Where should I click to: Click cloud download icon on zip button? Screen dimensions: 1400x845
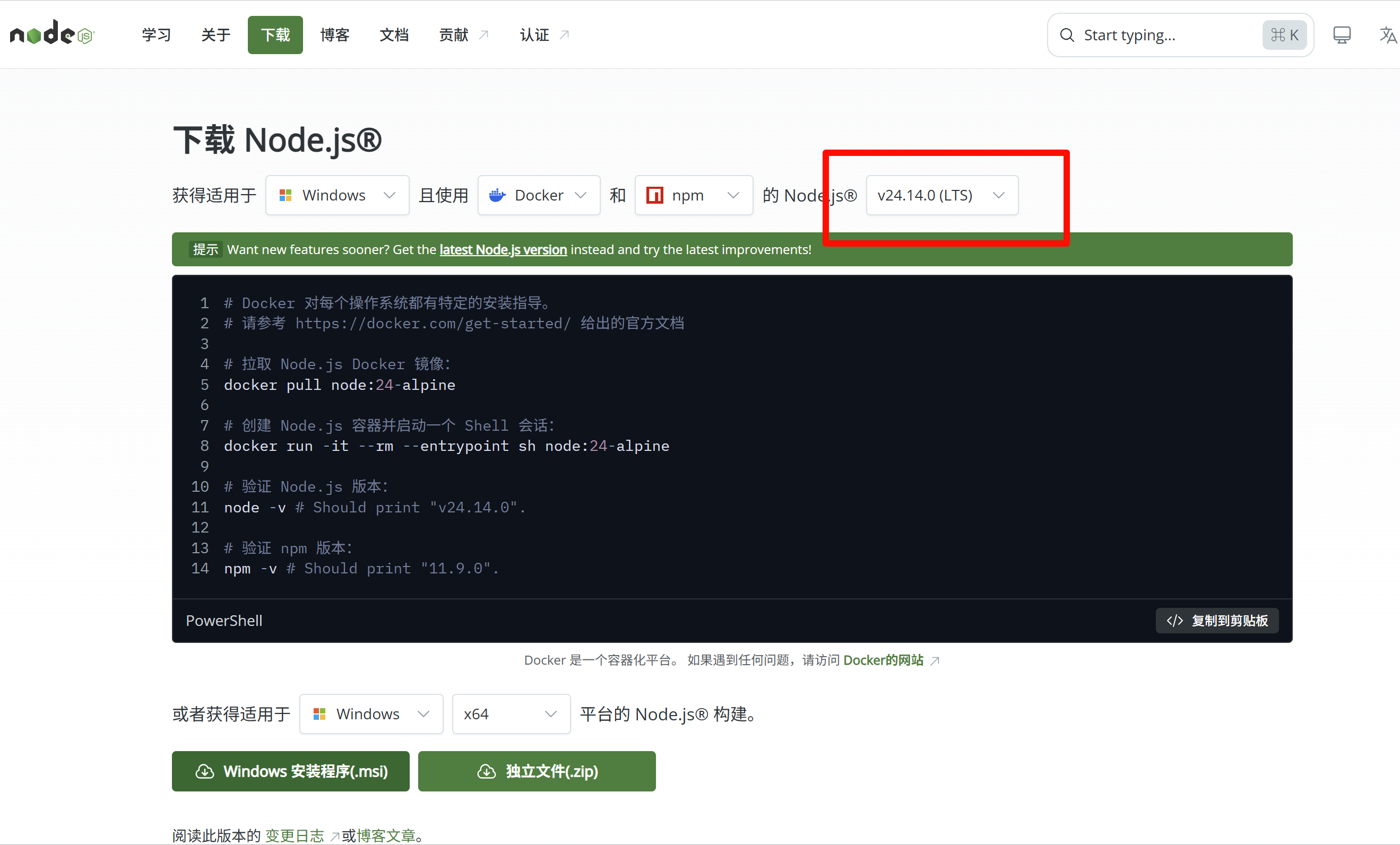486,771
